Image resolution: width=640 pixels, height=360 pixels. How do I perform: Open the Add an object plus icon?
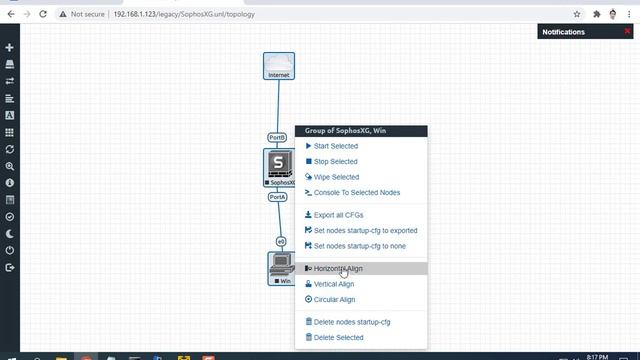(9, 48)
